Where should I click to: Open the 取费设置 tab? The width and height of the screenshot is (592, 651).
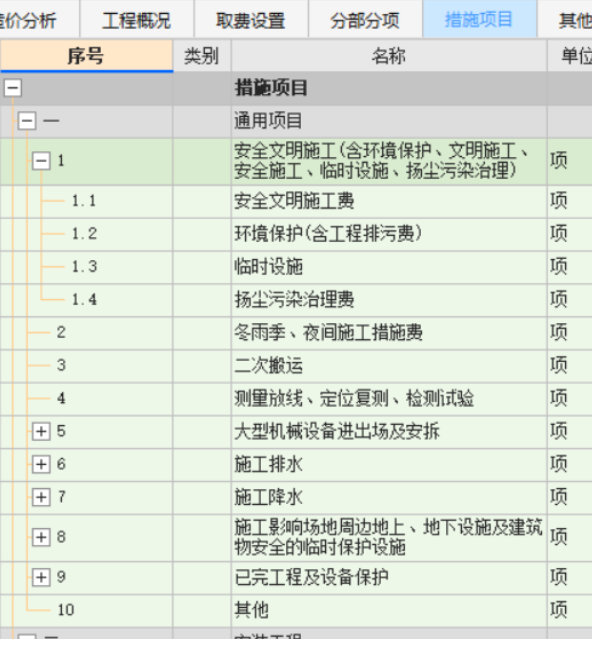(x=251, y=20)
